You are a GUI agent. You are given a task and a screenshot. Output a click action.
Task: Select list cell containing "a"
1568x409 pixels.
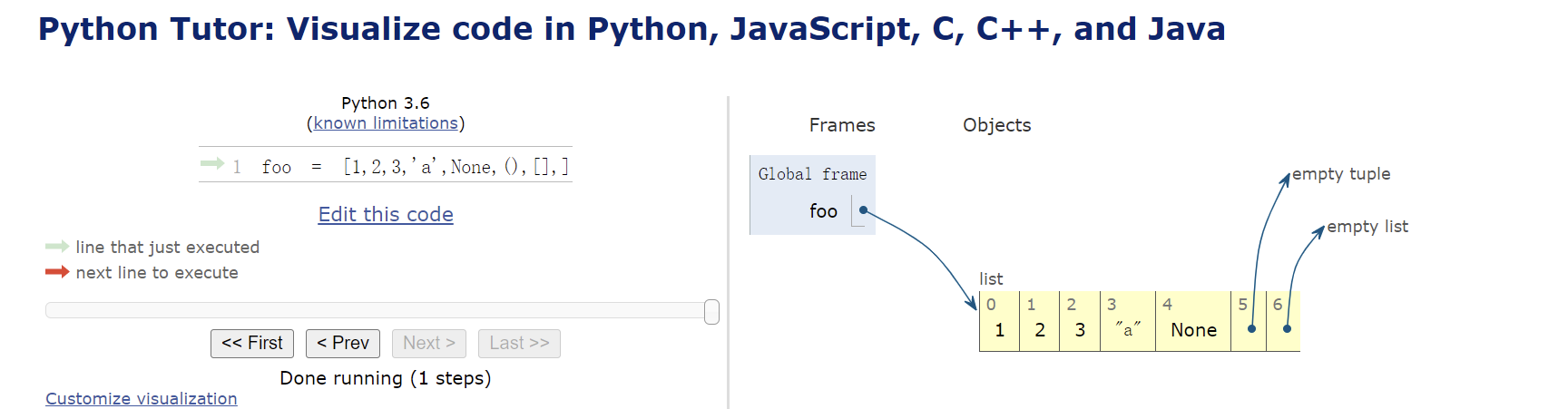tap(1128, 330)
